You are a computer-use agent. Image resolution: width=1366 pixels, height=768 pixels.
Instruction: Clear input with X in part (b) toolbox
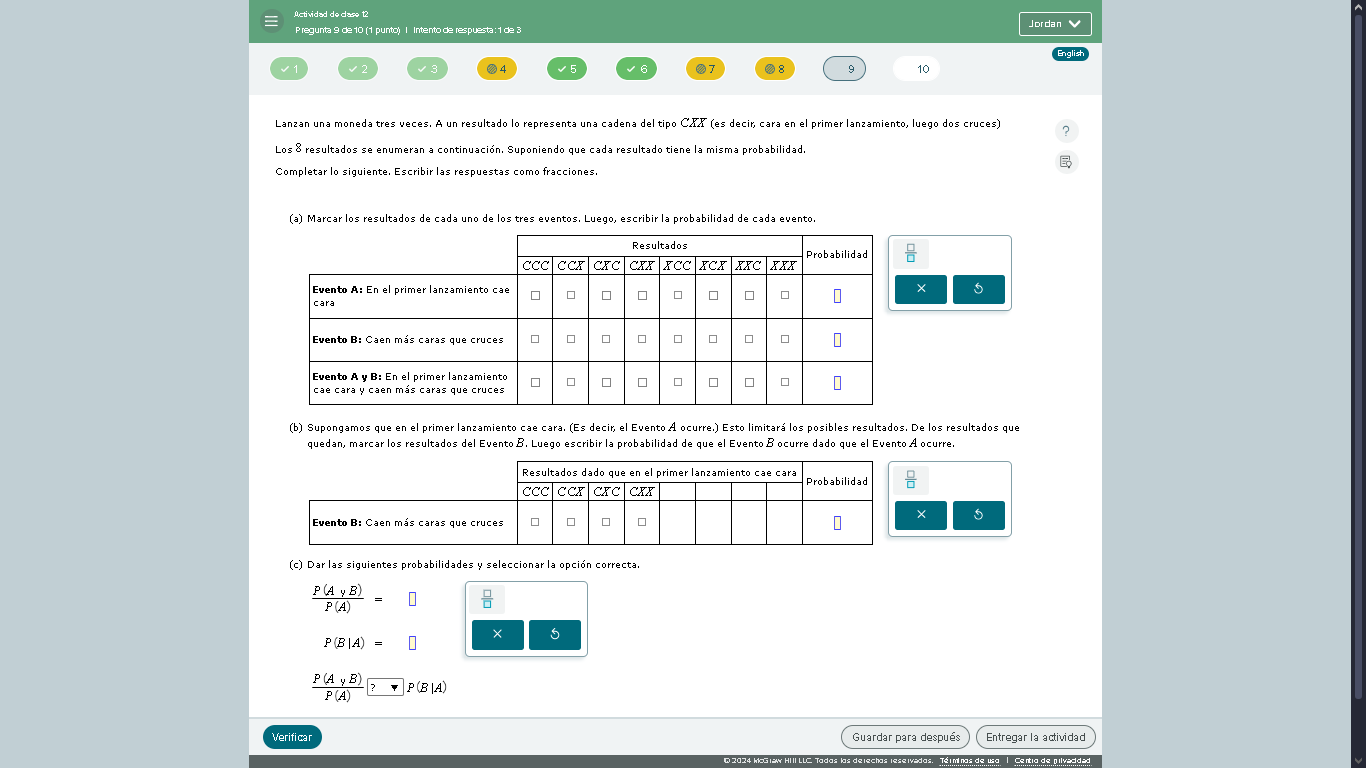pyautogui.click(x=921, y=515)
